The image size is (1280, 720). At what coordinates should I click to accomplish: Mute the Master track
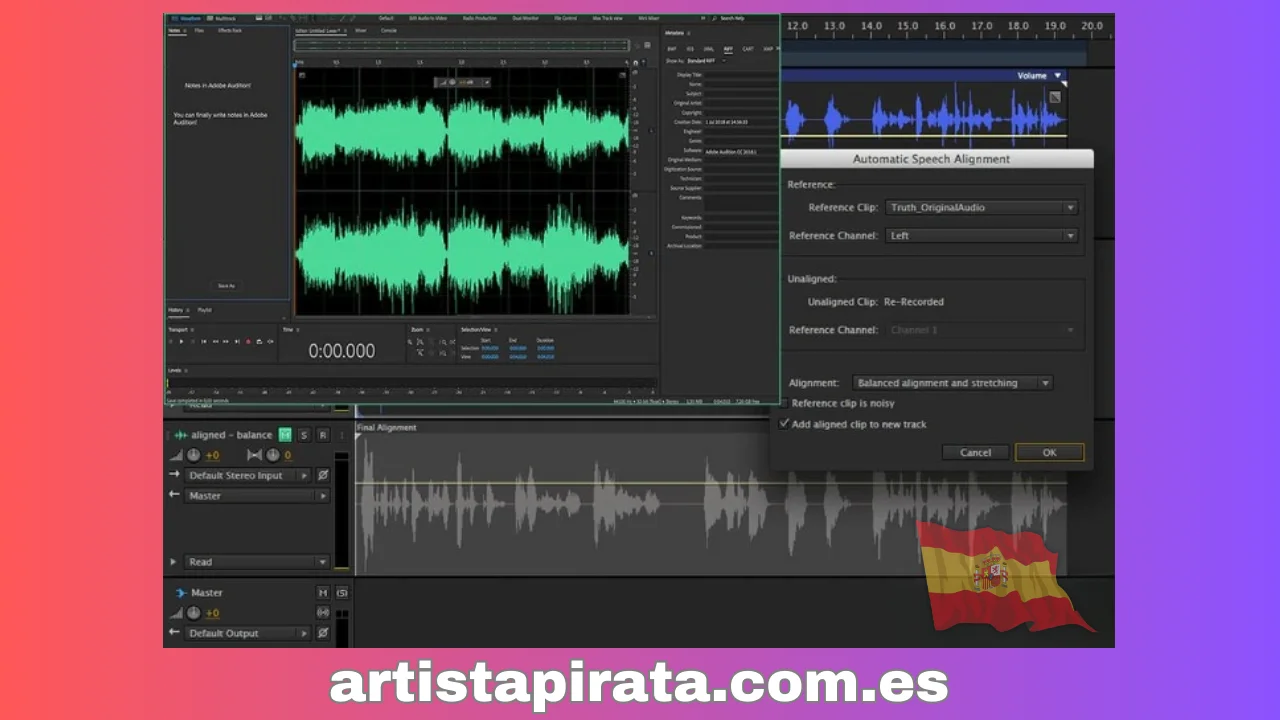coord(323,593)
